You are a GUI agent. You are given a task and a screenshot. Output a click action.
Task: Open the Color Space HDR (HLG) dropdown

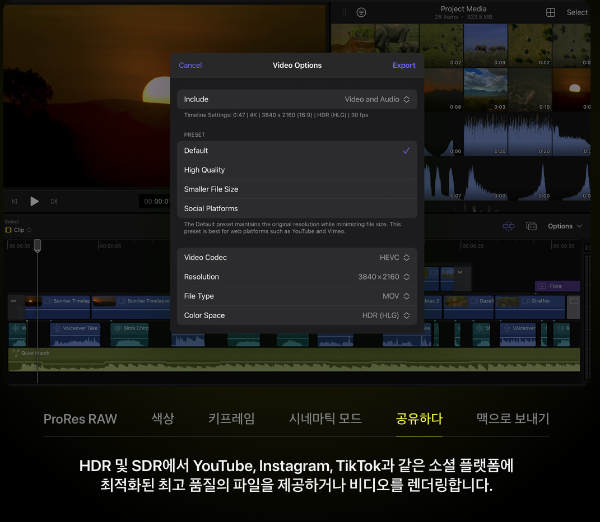pos(297,315)
